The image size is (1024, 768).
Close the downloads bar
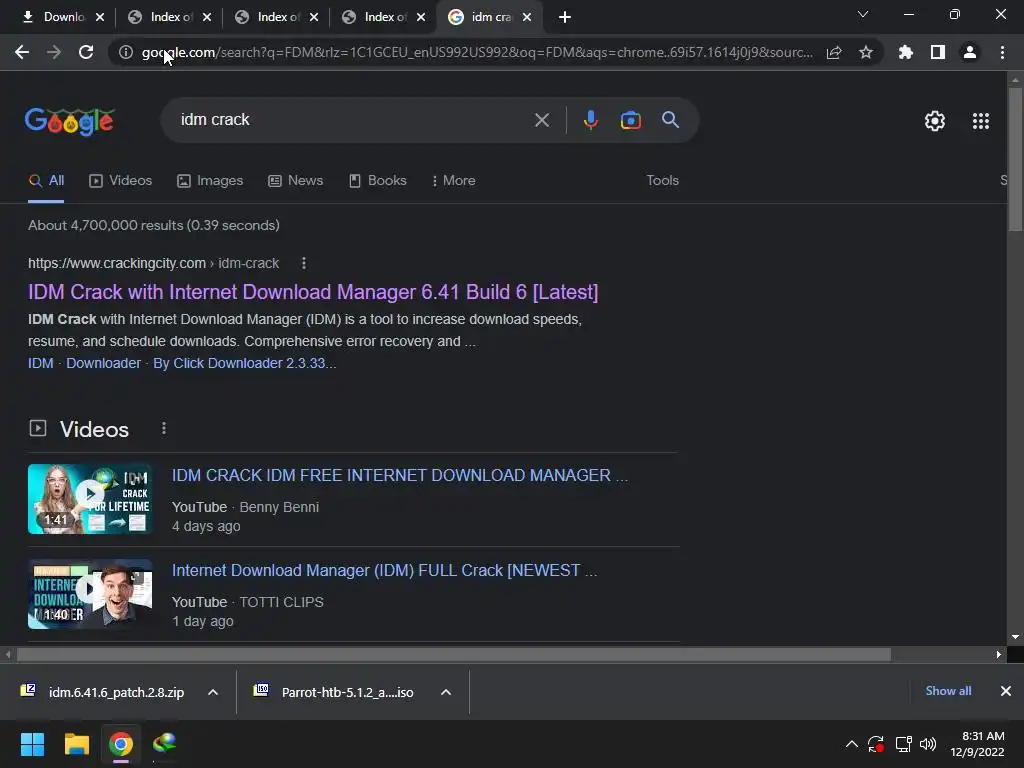pos(1006,691)
